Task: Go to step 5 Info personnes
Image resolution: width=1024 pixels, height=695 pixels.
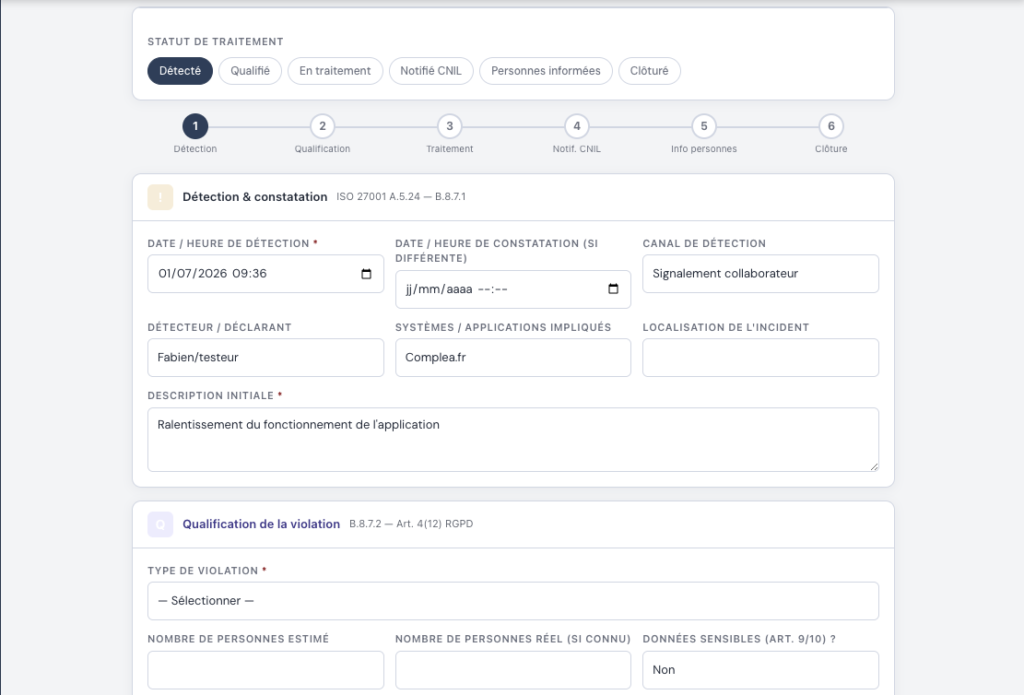Action: point(704,126)
